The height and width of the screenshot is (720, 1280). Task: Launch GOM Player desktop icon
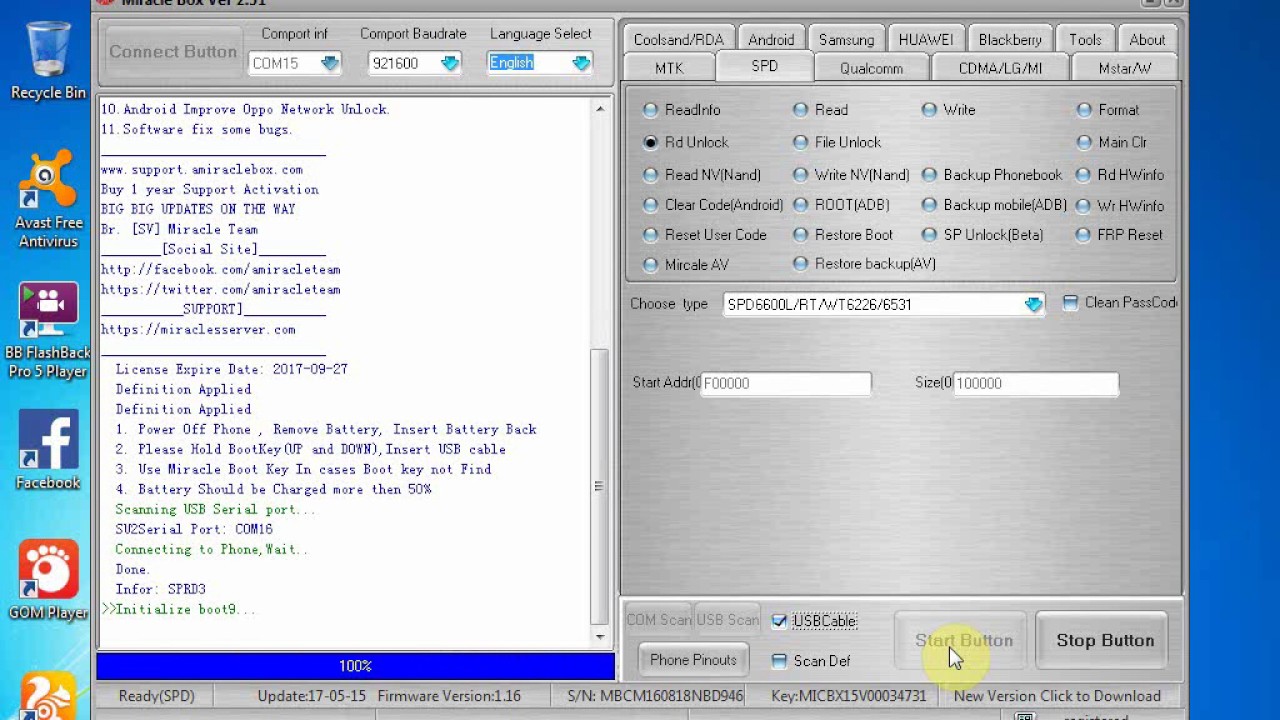pos(48,581)
